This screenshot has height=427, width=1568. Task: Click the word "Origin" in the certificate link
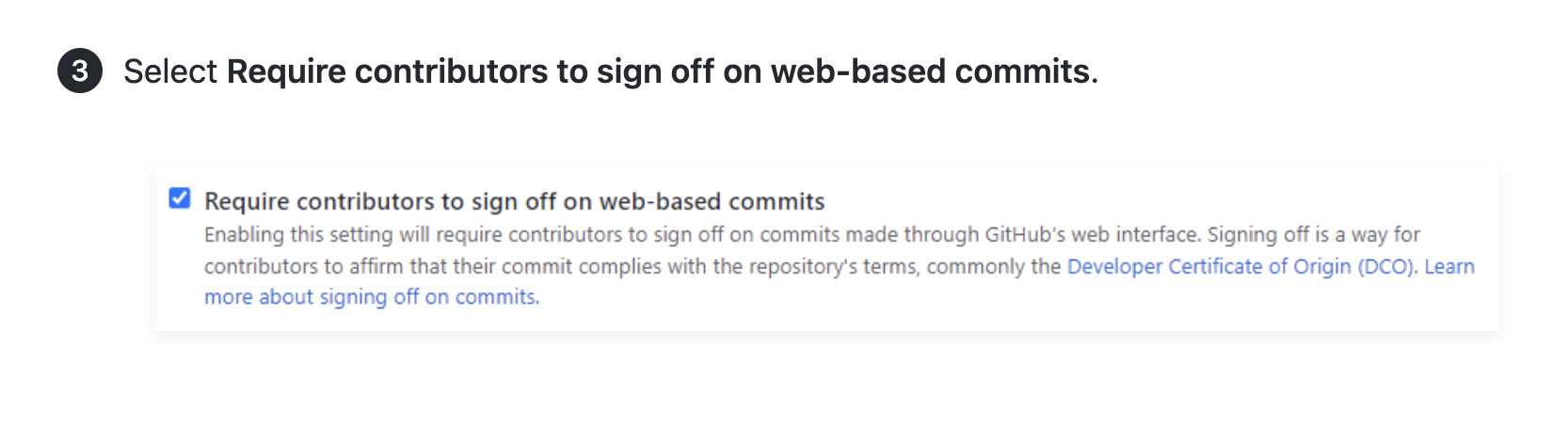click(x=1322, y=266)
